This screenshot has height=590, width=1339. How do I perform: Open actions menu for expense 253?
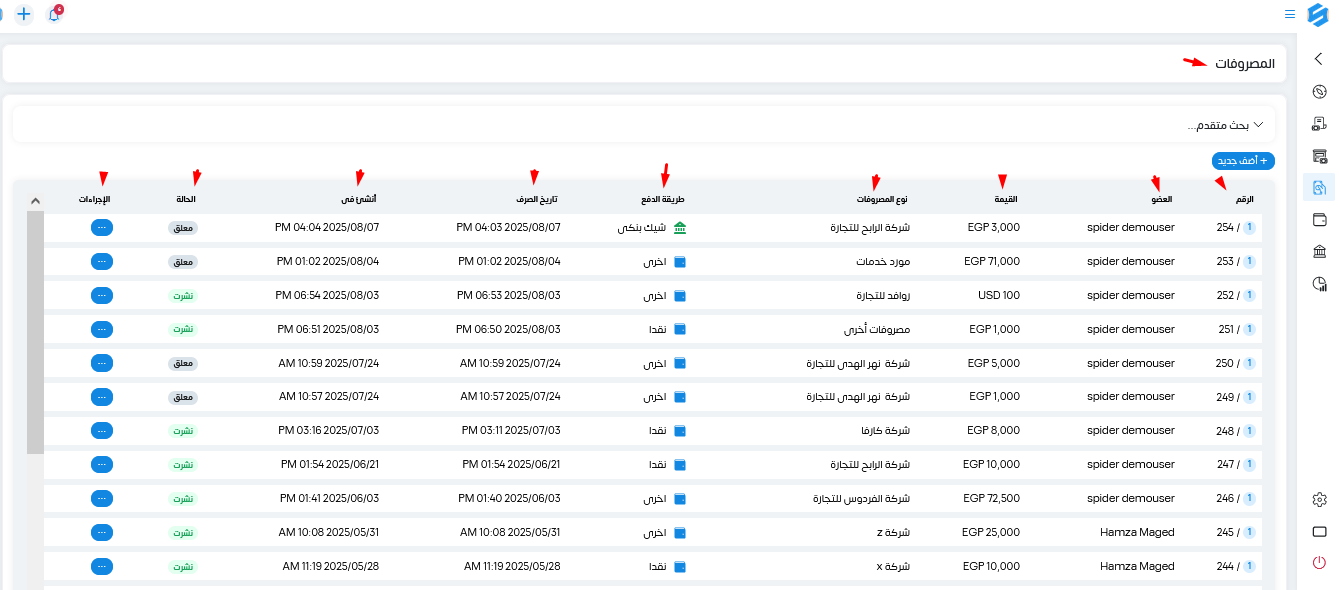(102, 262)
